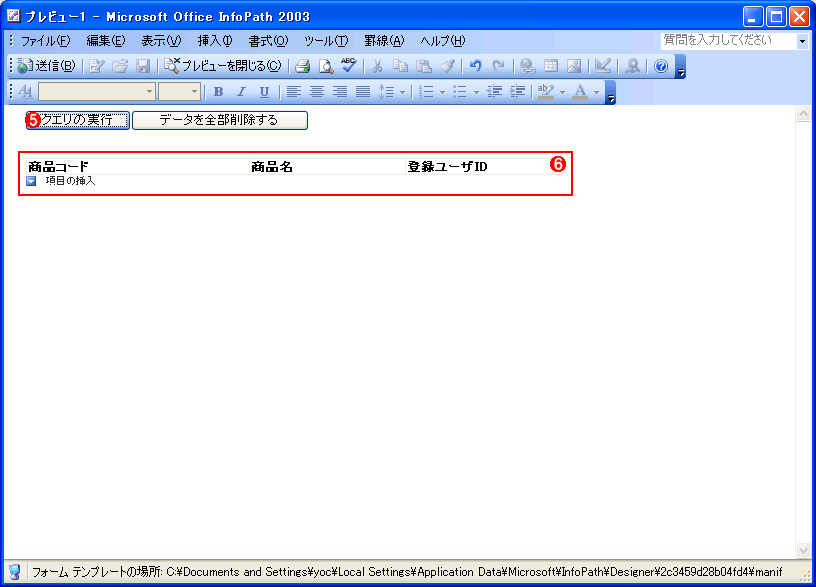The width and height of the screenshot is (816, 587).
Task: Expand the standard toolbar options arrow
Action: [x=680, y=67]
